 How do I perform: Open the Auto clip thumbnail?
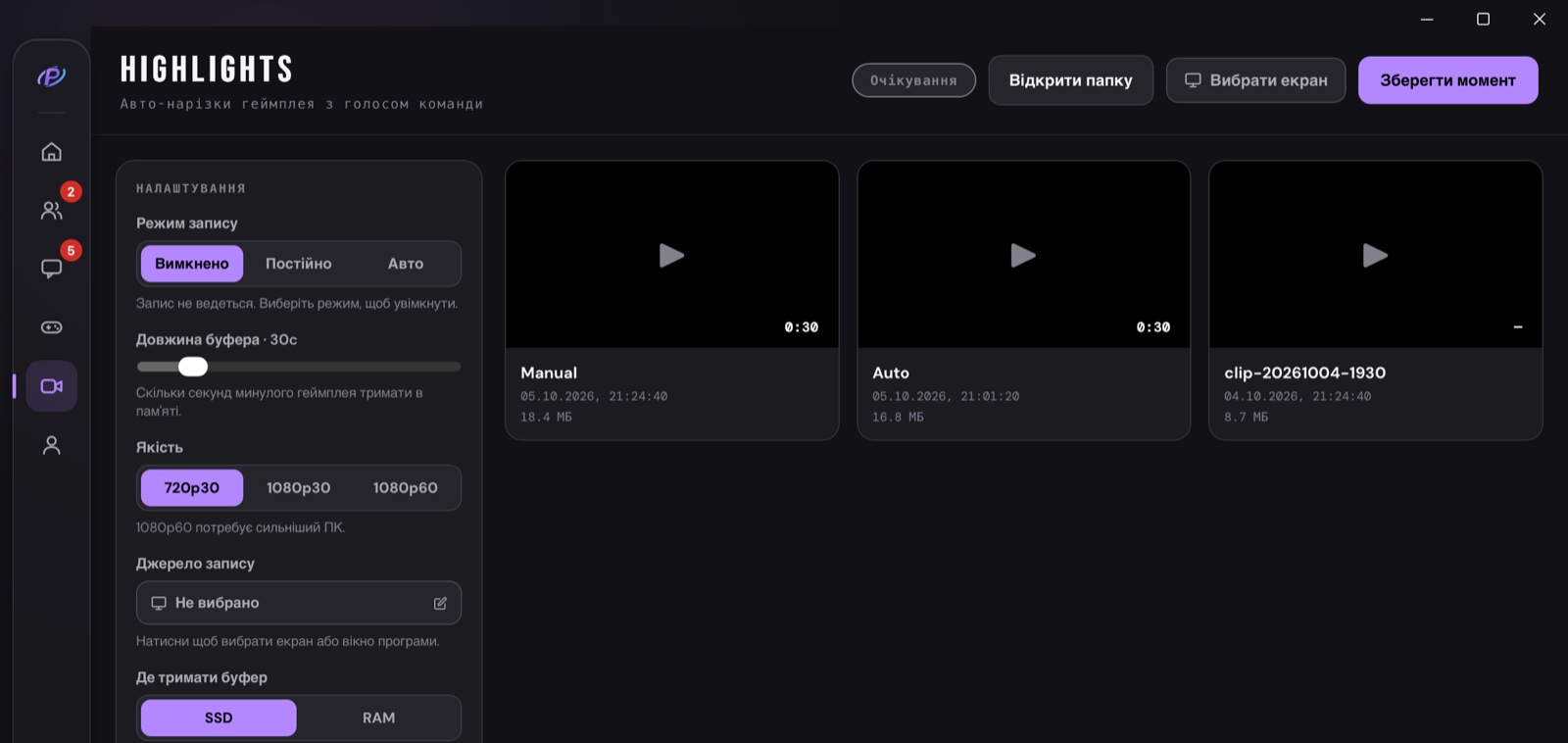(x=1024, y=255)
